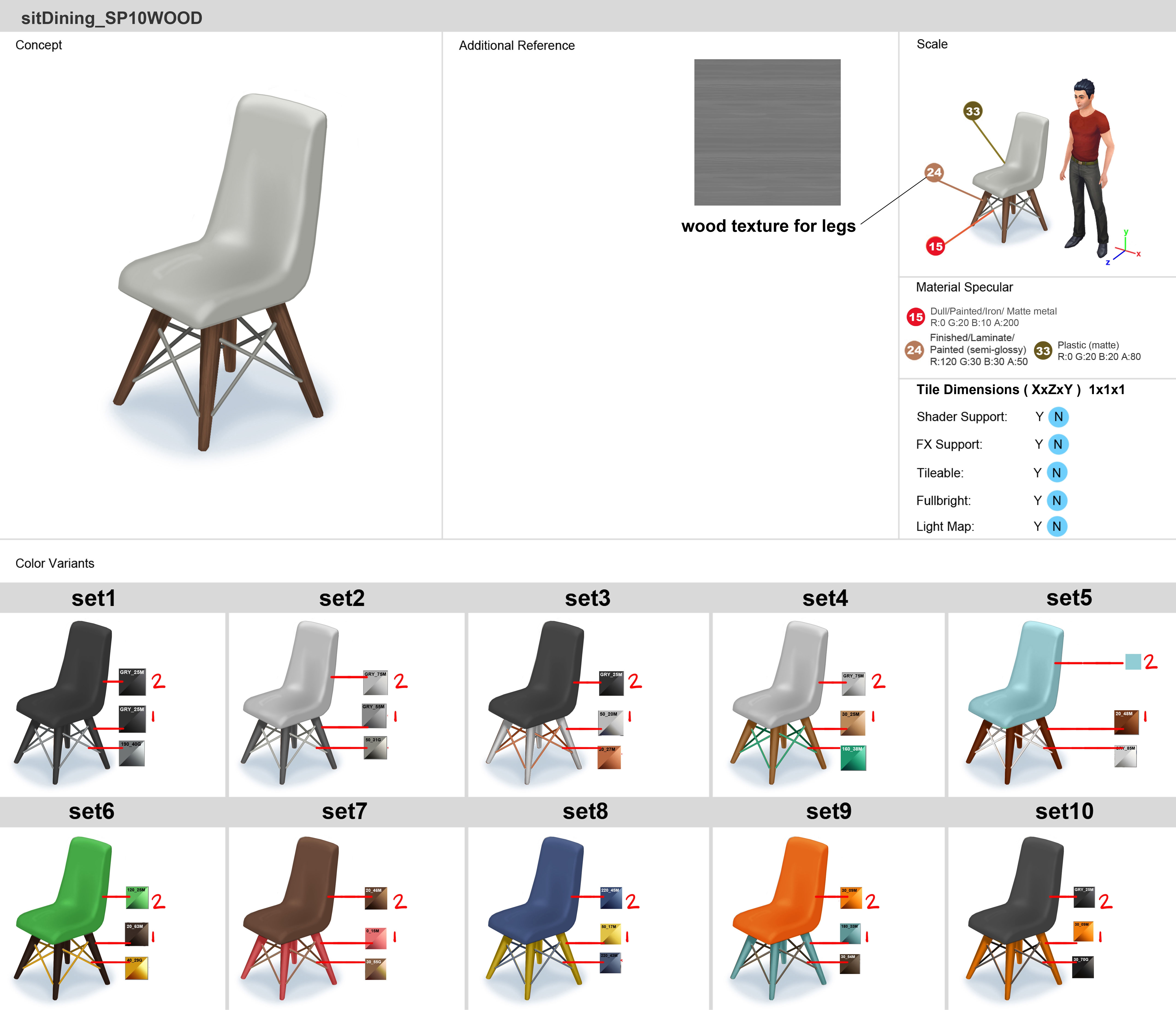Select the 24 Finished/Laminate material badge
The width and height of the screenshot is (1176, 1010).
pos(914,350)
